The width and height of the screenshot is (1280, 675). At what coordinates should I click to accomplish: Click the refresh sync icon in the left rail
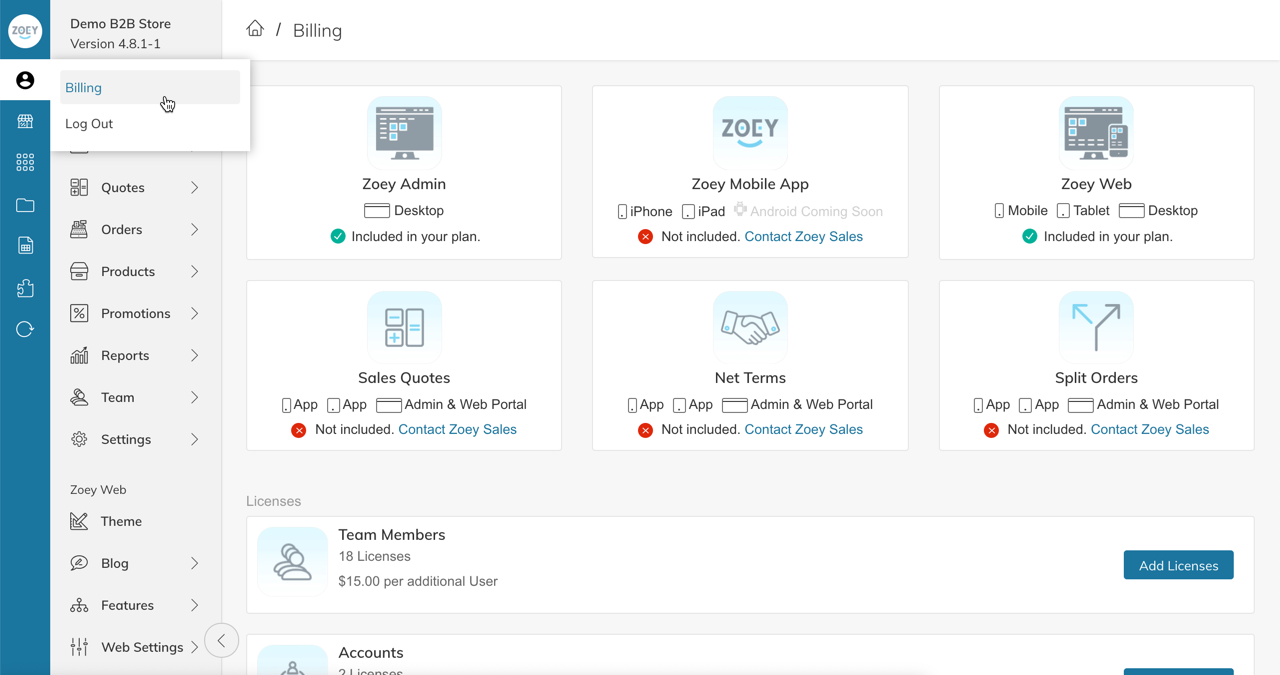pyautogui.click(x=25, y=329)
